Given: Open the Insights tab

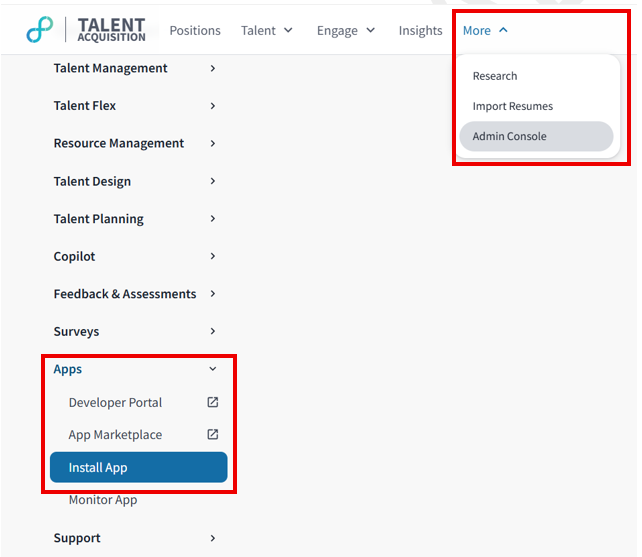Looking at the screenshot, I should point(420,31).
